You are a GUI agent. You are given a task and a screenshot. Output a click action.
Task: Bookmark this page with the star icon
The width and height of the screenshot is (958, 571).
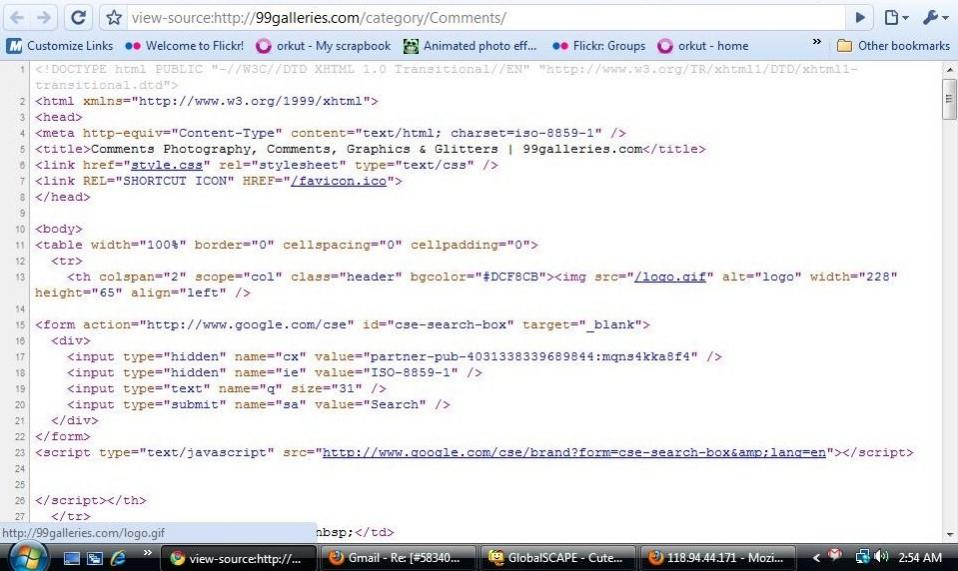pyautogui.click(x=114, y=18)
